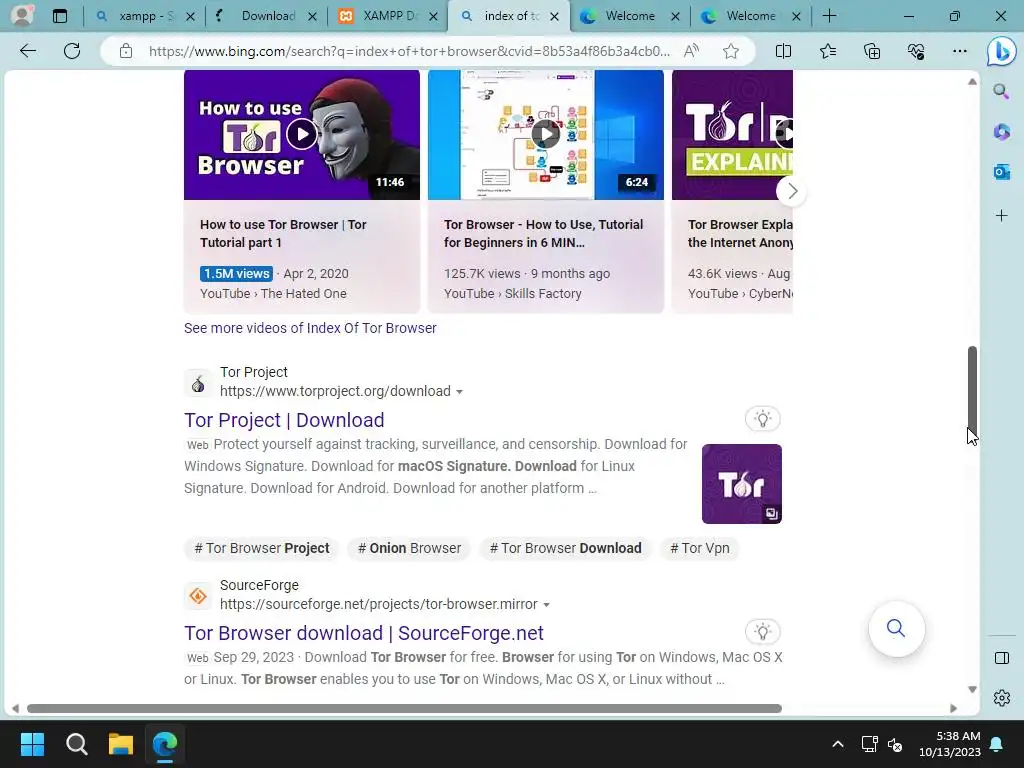The height and width of the screenshot is (768, 1024).
Task: Open title Tor Browser - How to Use, Tutorial
Action: pyautogui.click(x=543, y=233)
